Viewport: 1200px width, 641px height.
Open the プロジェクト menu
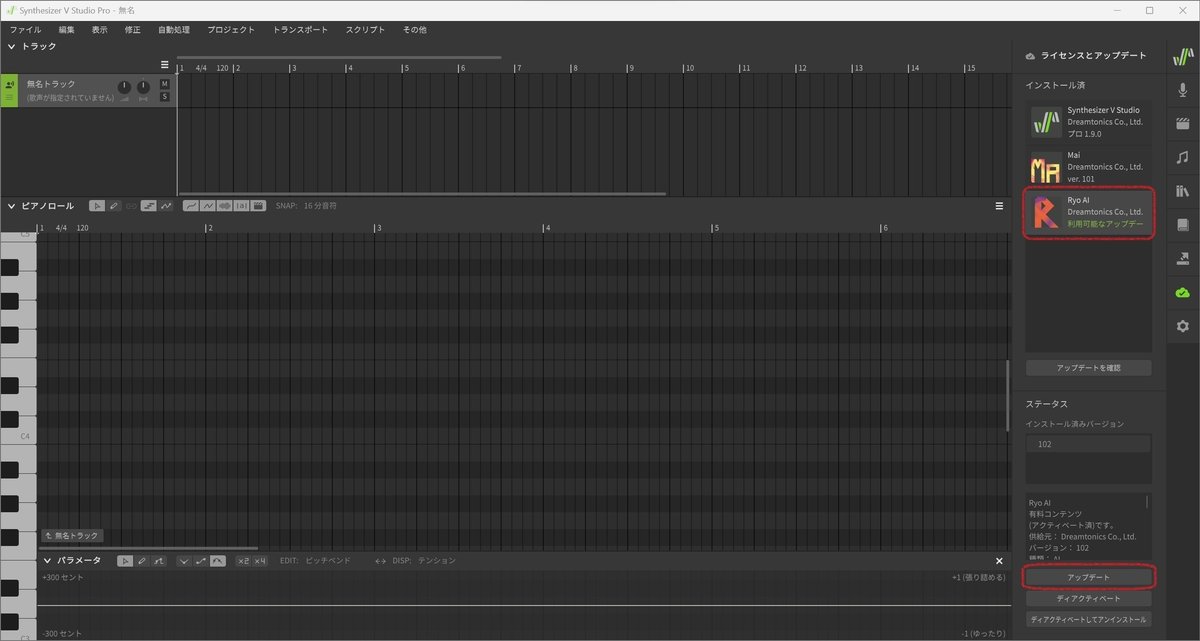point(229,29)
